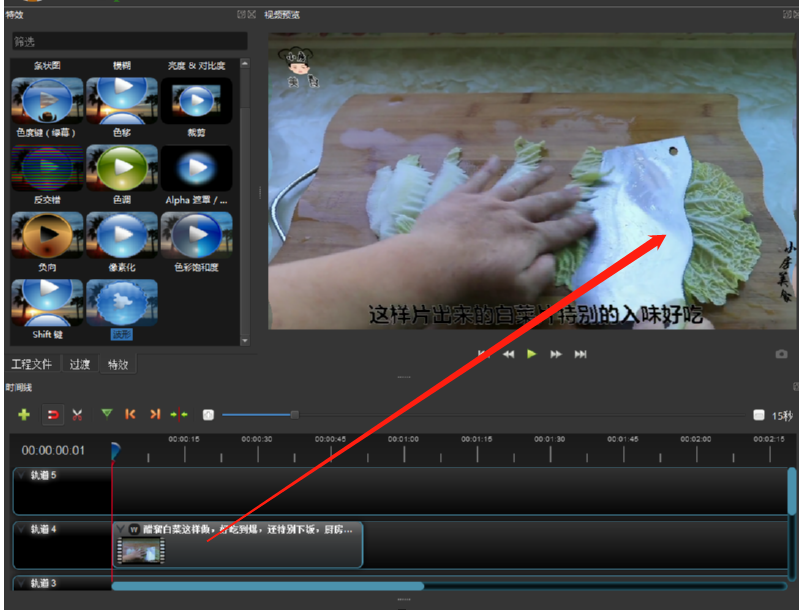Click the 00:00:30 ruler mark
This screenshot has width=799, height=610.
pyautogui.click(x=257, y=439)
